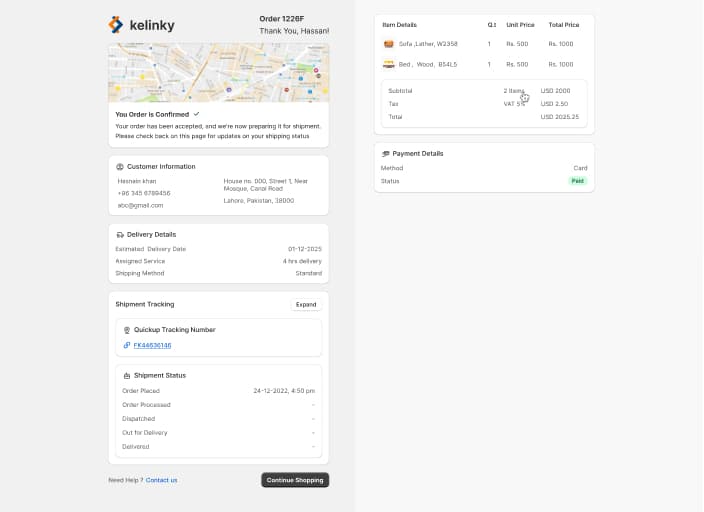Click the link icon beside the tracking number
Screen dimensions: 704x512
127,345
